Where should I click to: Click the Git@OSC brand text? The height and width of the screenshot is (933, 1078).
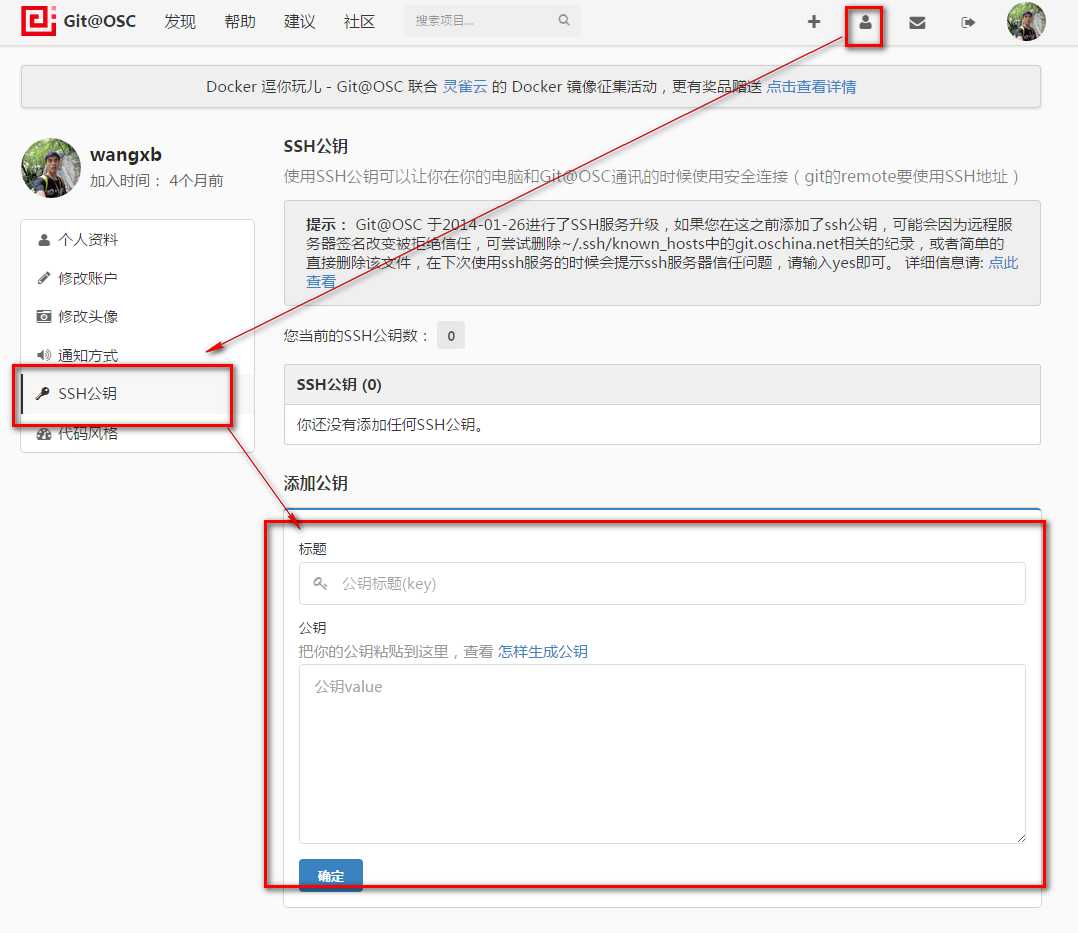click(100, 21)
